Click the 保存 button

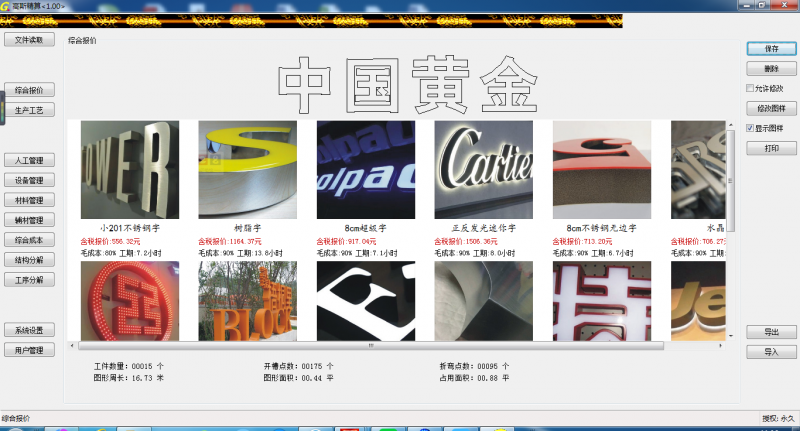point(771,48)
